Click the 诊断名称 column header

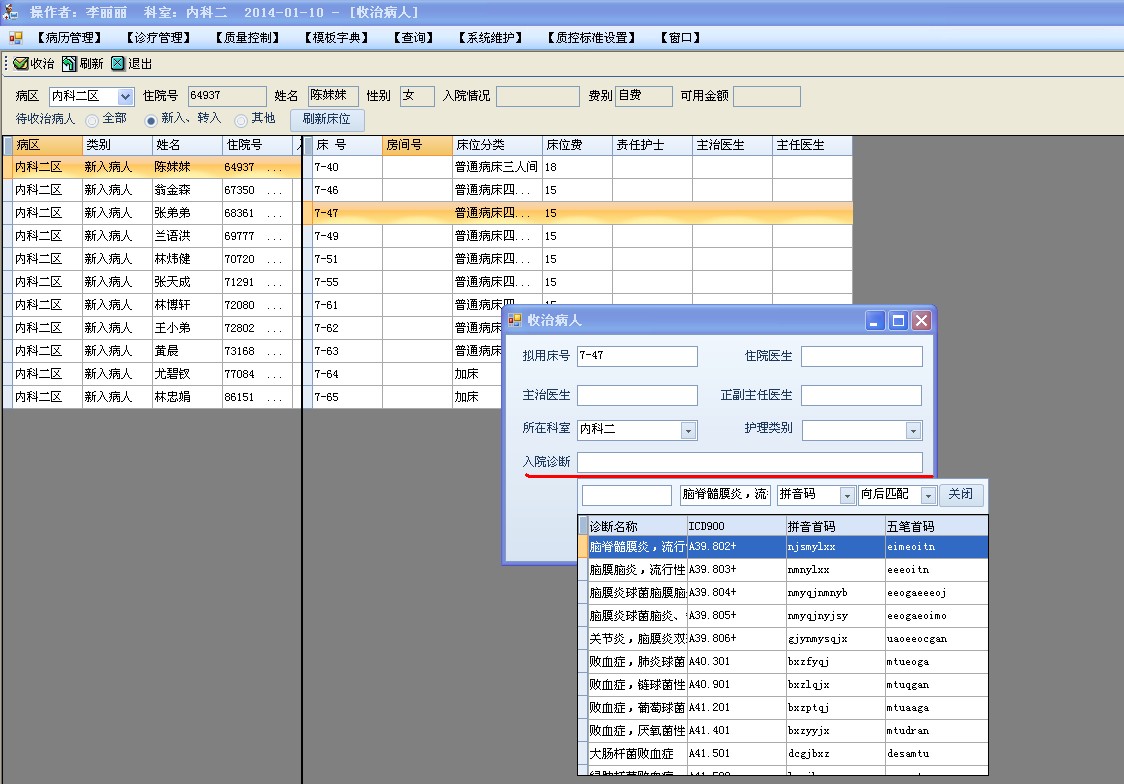click(x=637, y=526)
